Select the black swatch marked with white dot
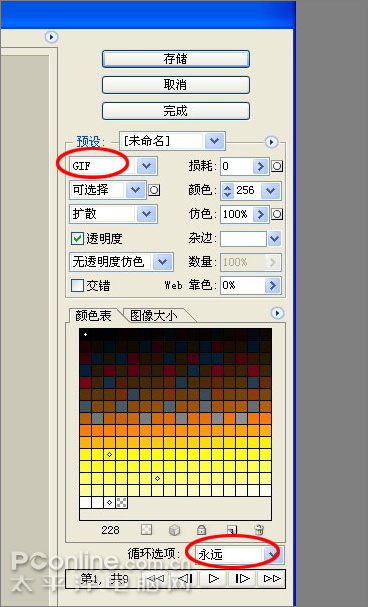 click(x=85, y=334)
